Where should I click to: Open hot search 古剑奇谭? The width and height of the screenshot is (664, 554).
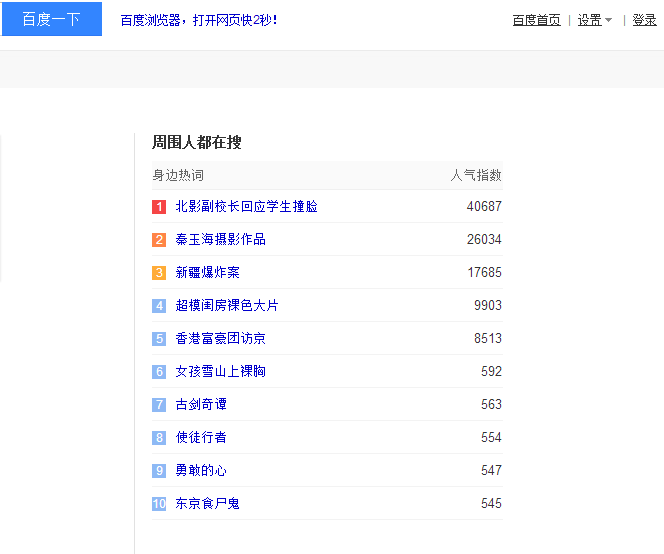201,404
